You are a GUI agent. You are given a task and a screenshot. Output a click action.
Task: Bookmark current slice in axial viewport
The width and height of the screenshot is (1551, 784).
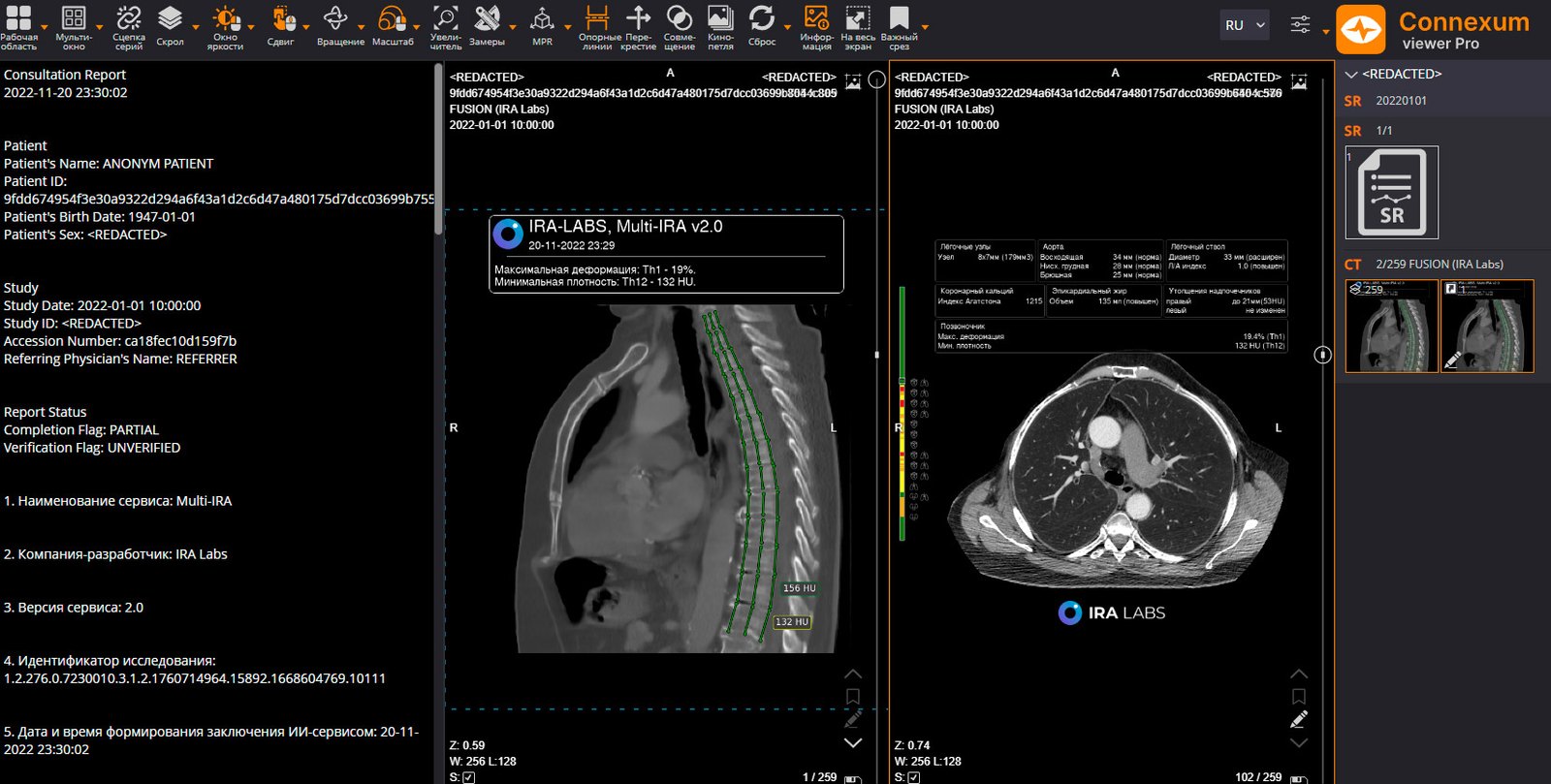click(x=1299, y=697)
